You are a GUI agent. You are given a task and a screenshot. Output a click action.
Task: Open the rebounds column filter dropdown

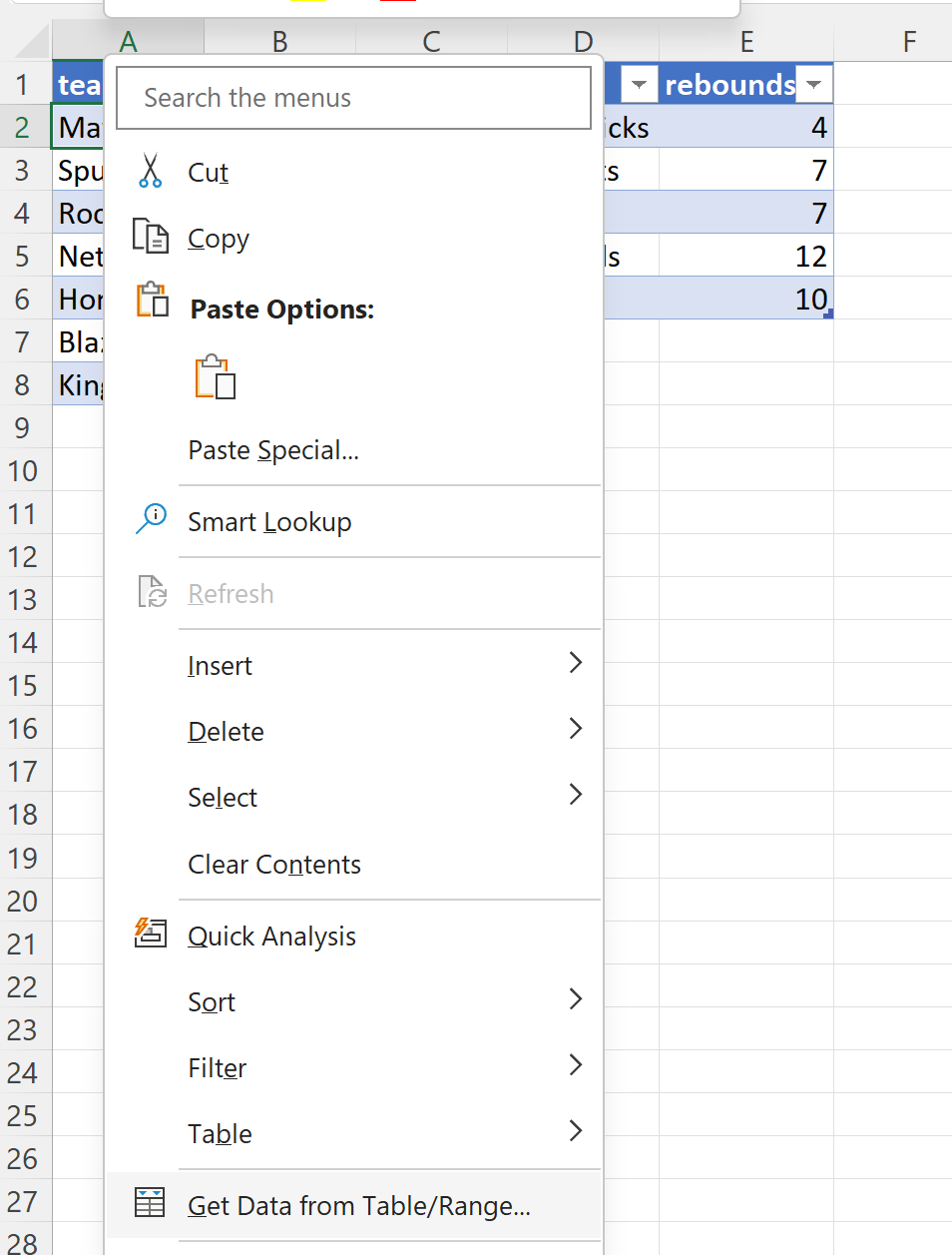click(x=813, y=84)
